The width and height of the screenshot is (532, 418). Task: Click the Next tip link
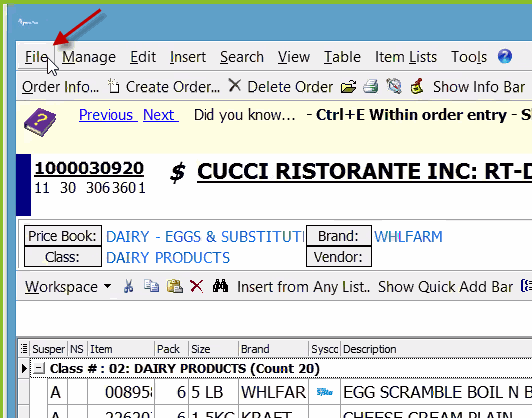(160, 115)
